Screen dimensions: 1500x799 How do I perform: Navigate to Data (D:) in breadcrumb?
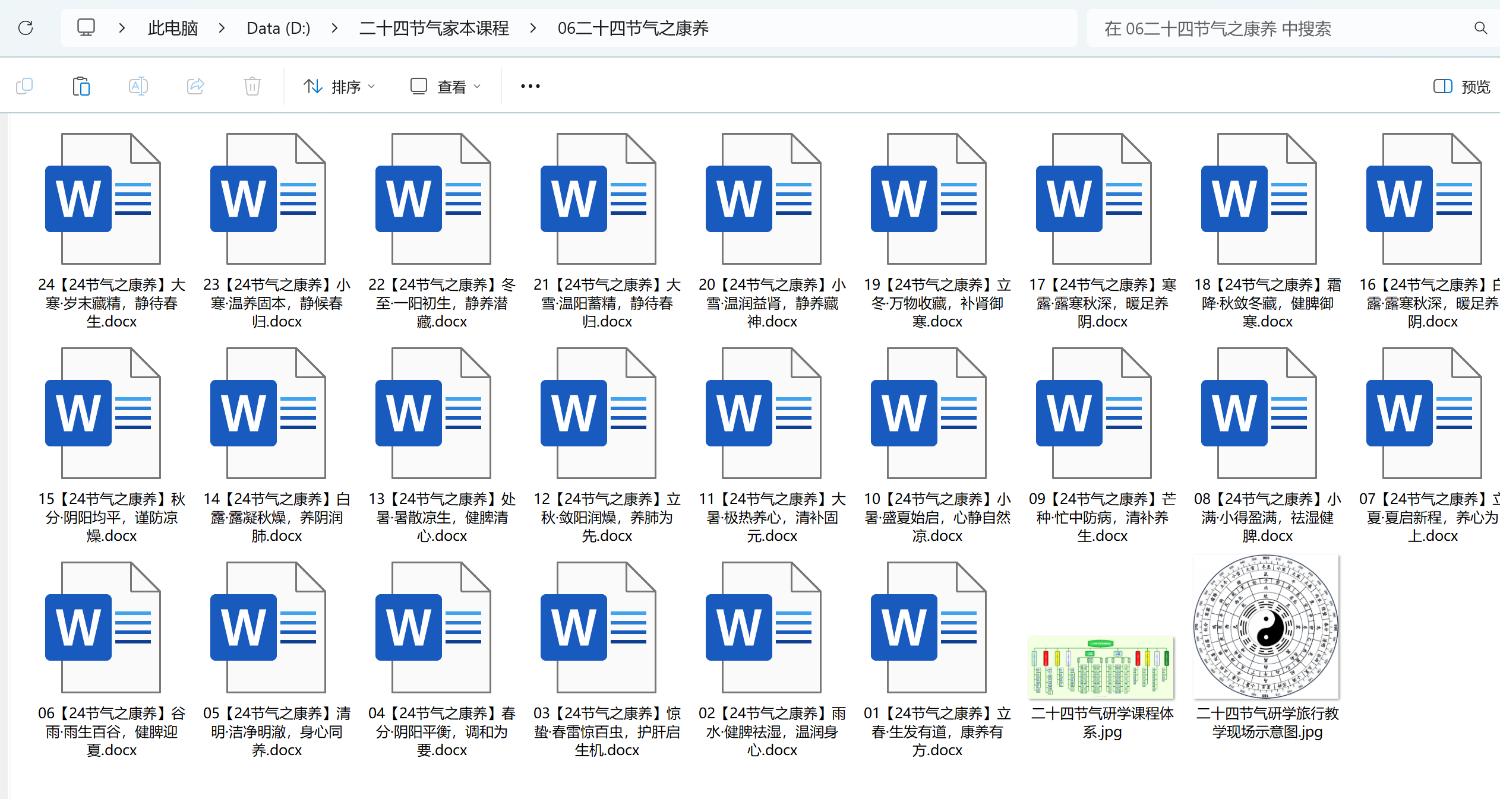coord(278,28)
